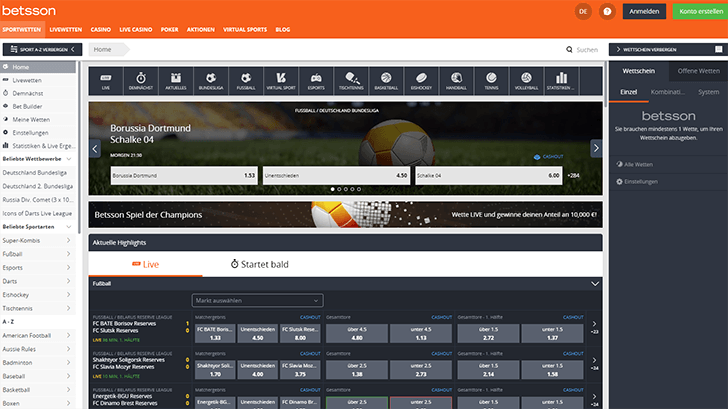Go to previous banner slide arrow
Image resolution: width=728 pixels, height=409 pixels.
(x=95, y=149)
